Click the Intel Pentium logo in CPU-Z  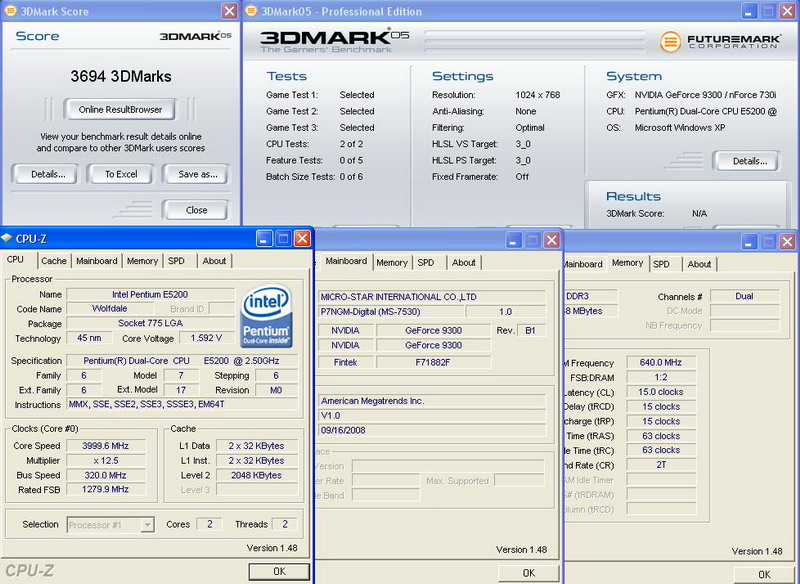coord(266,316)
